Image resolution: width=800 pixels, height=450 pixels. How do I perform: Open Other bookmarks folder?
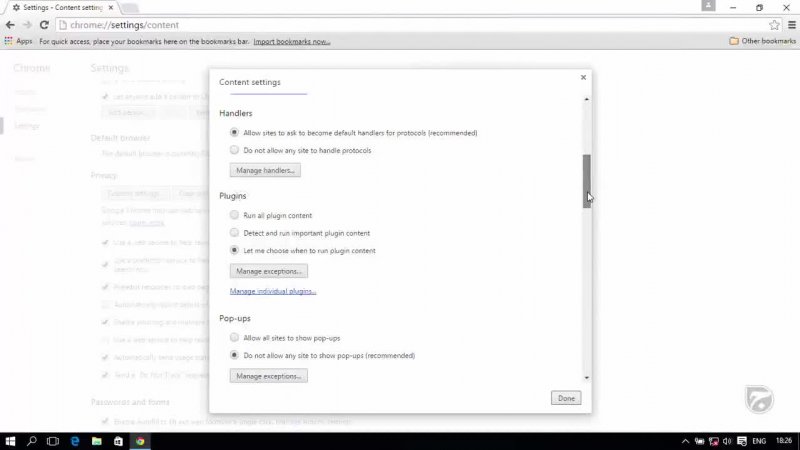click(x=762, y=41)
